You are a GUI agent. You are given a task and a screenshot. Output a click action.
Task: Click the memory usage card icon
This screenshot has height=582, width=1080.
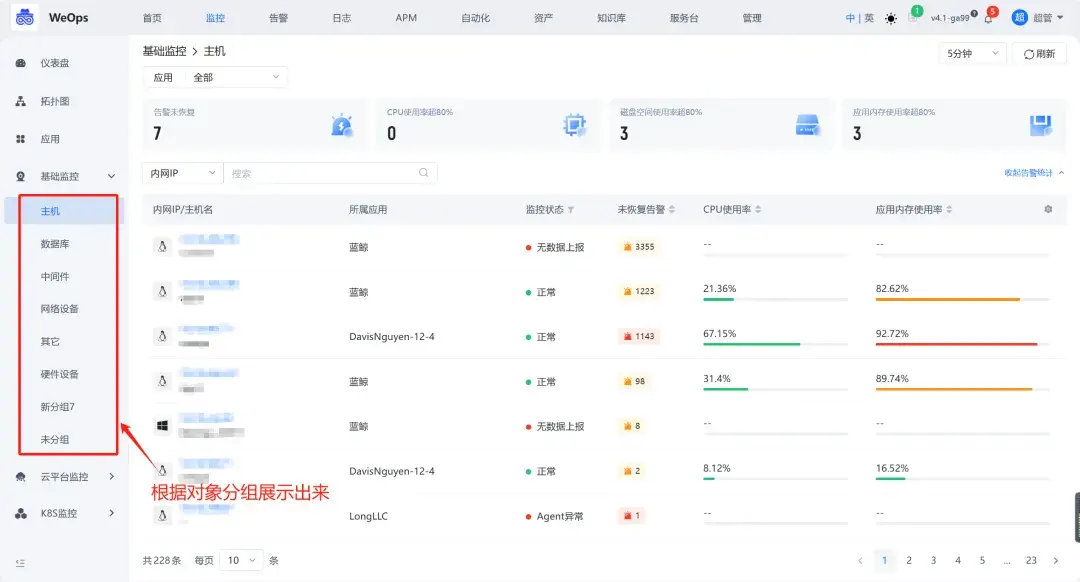(1040, 125)
